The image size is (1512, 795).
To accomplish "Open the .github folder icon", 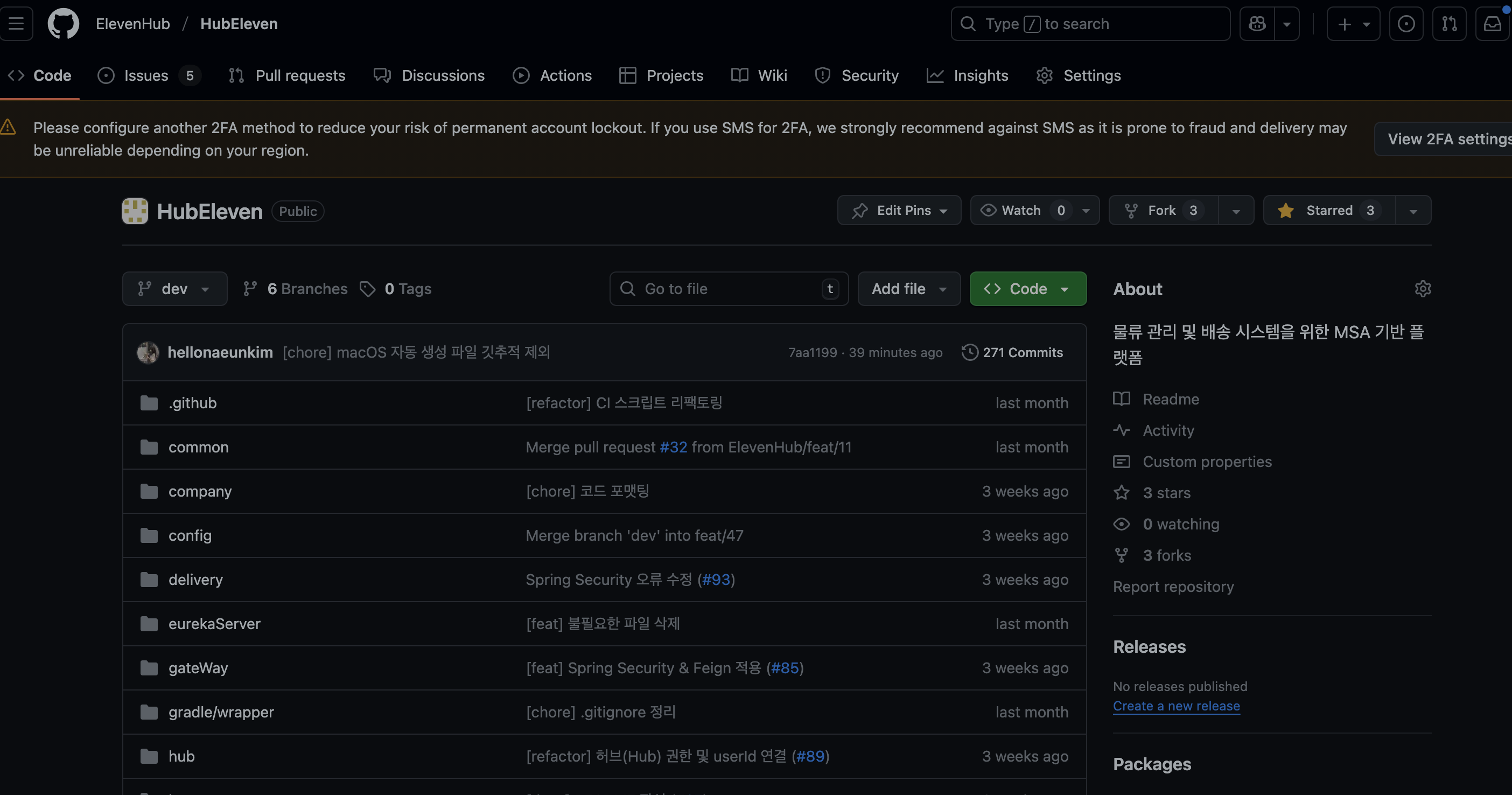I will click(x=149, y=403).
